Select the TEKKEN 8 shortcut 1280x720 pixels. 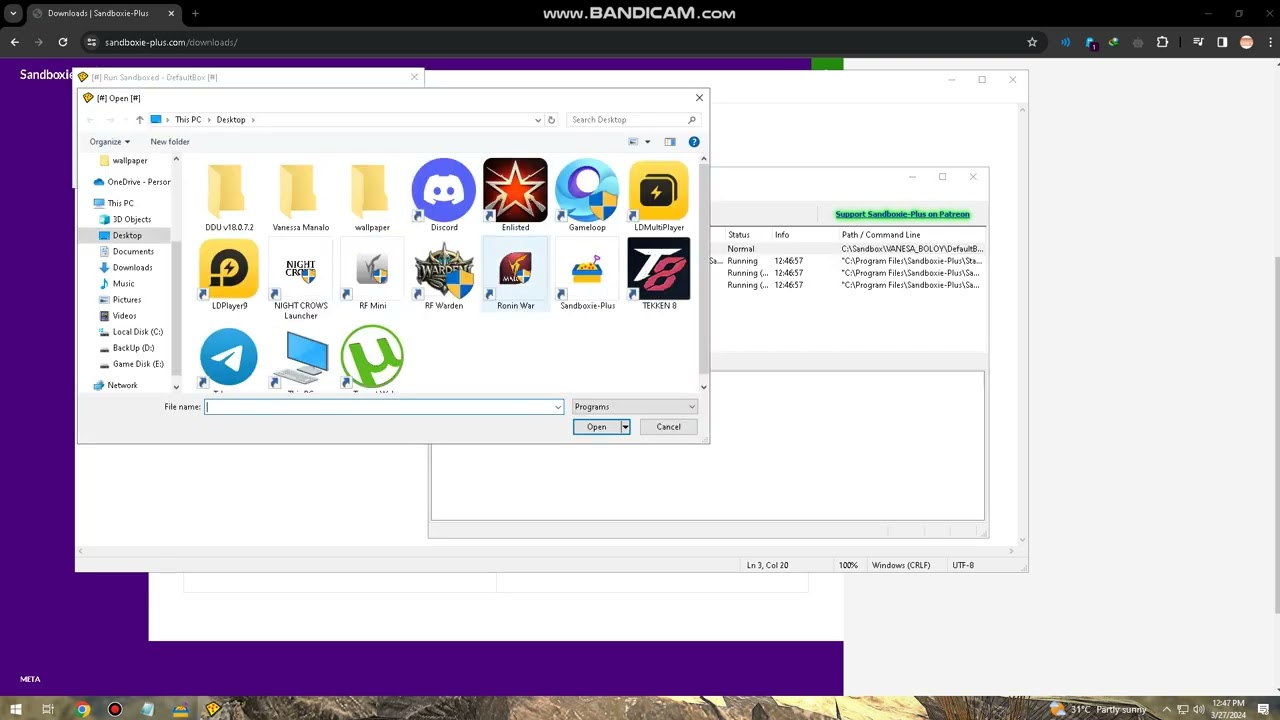point(659,274)
